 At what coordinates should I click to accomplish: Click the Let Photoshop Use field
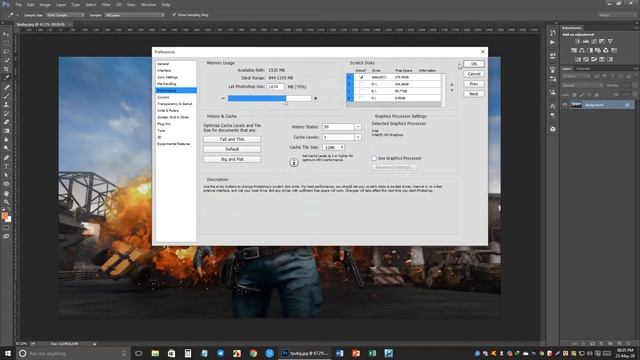[x=276, y=87]
